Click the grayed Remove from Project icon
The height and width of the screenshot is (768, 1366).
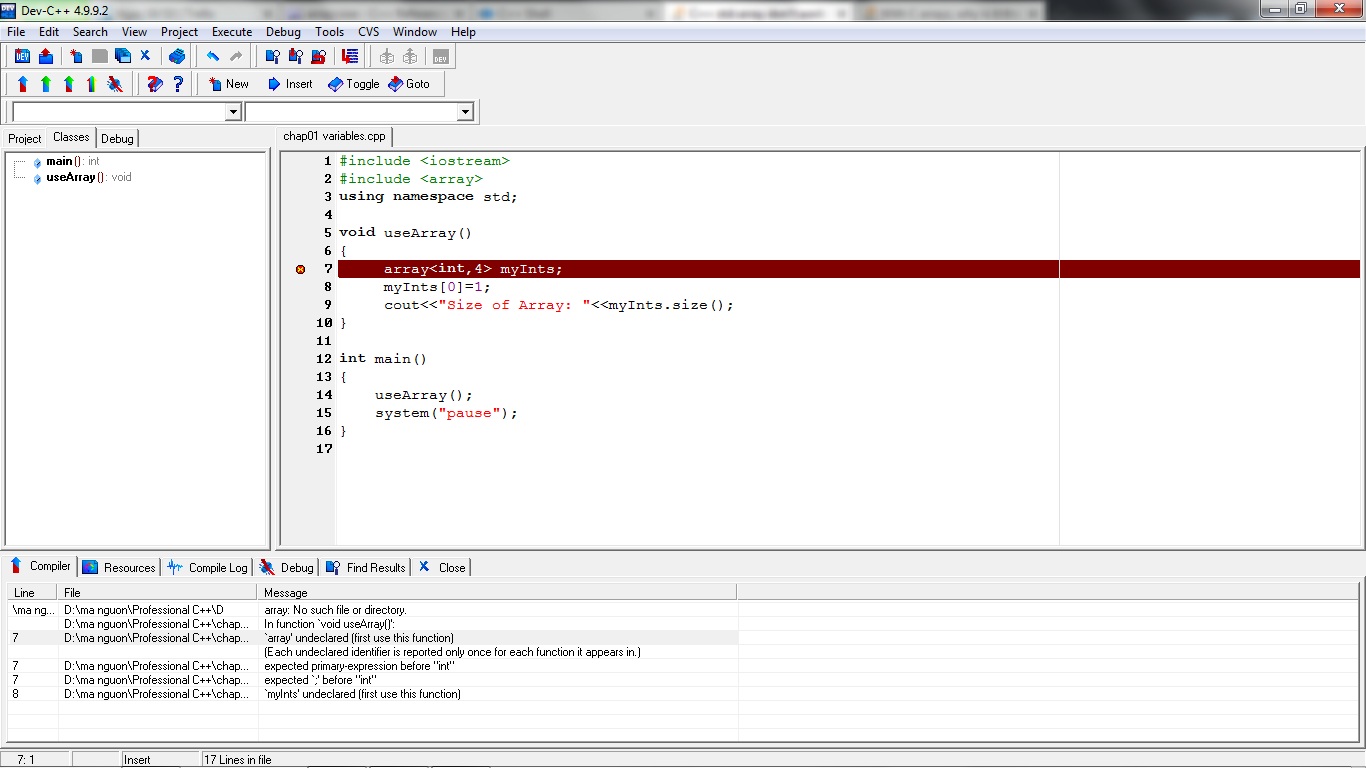[410, 56]
